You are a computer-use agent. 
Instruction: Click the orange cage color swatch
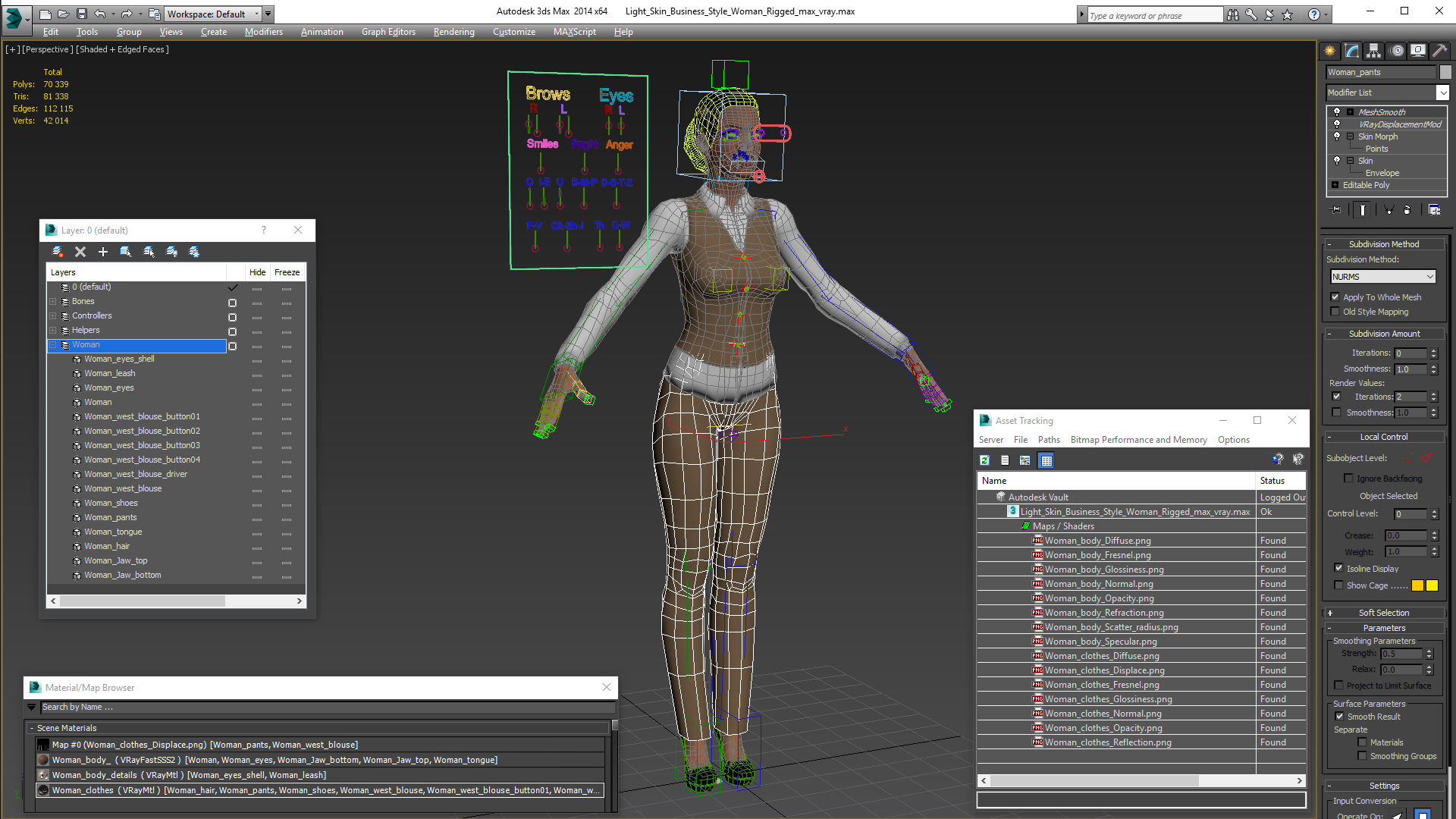(1417, 585)
